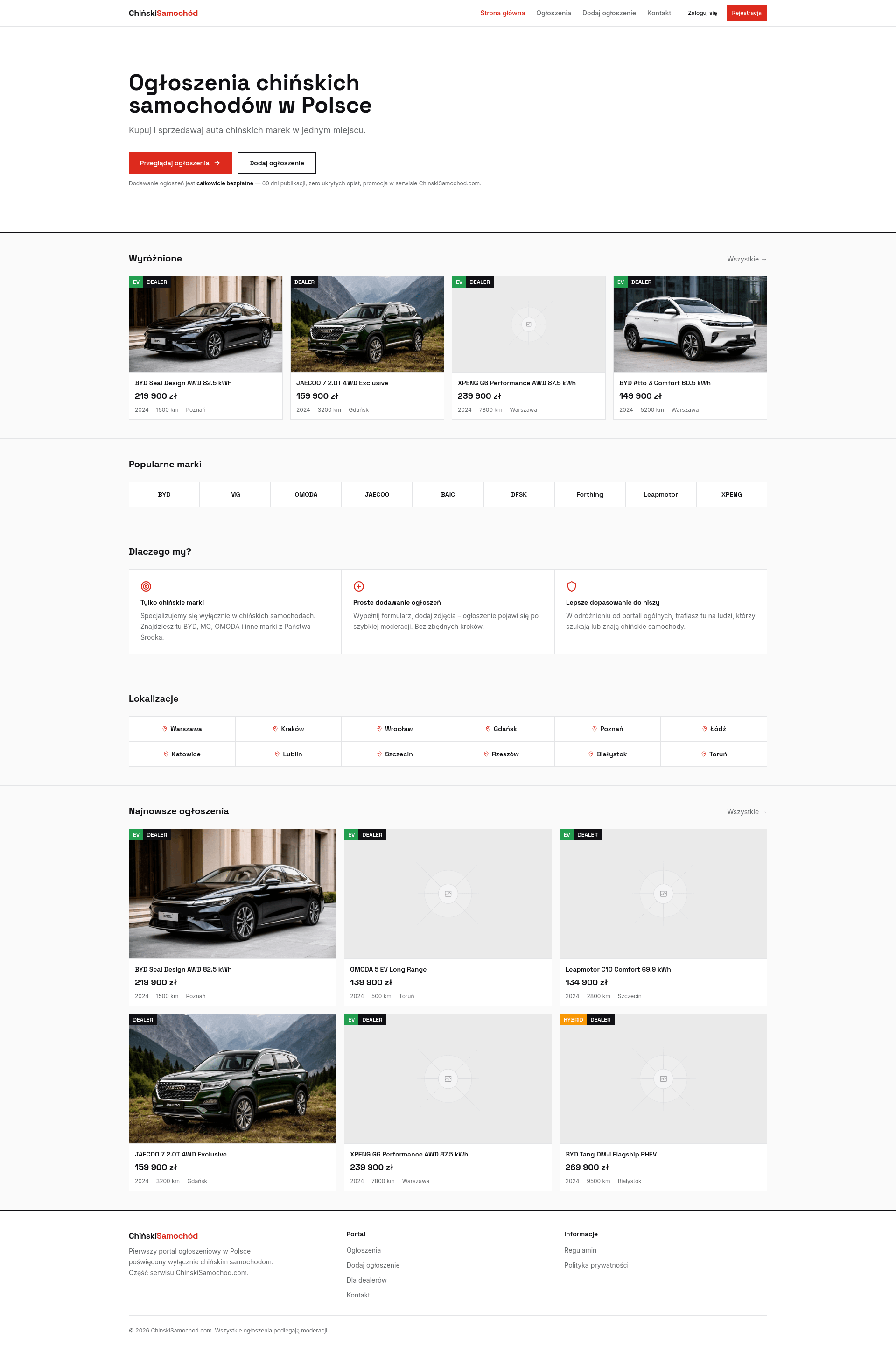
Task: Click the outlined 'Dodaj ogłoszenie' hero button
Action: [x=277, y=163]
